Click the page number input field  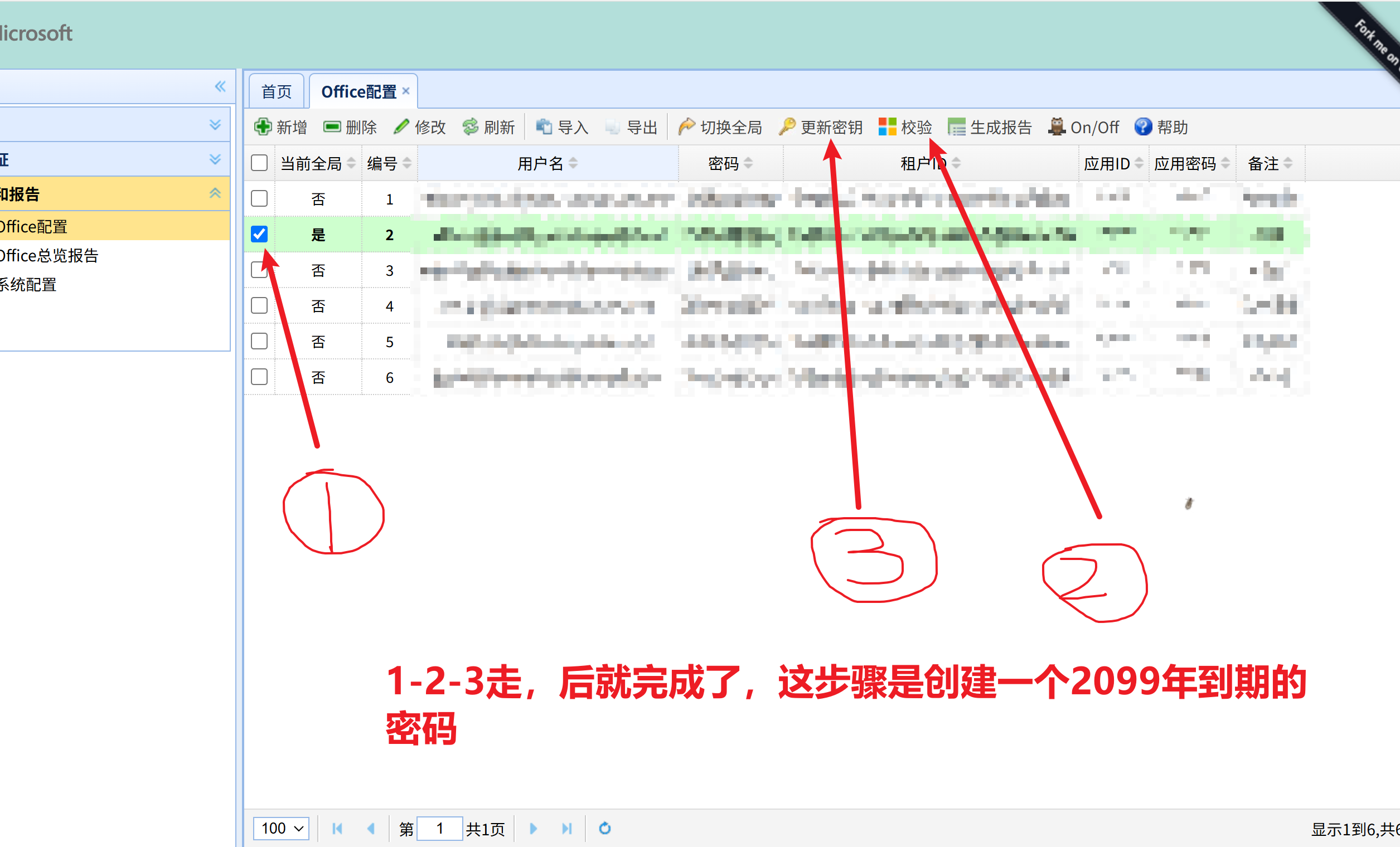tap(440, 828)
